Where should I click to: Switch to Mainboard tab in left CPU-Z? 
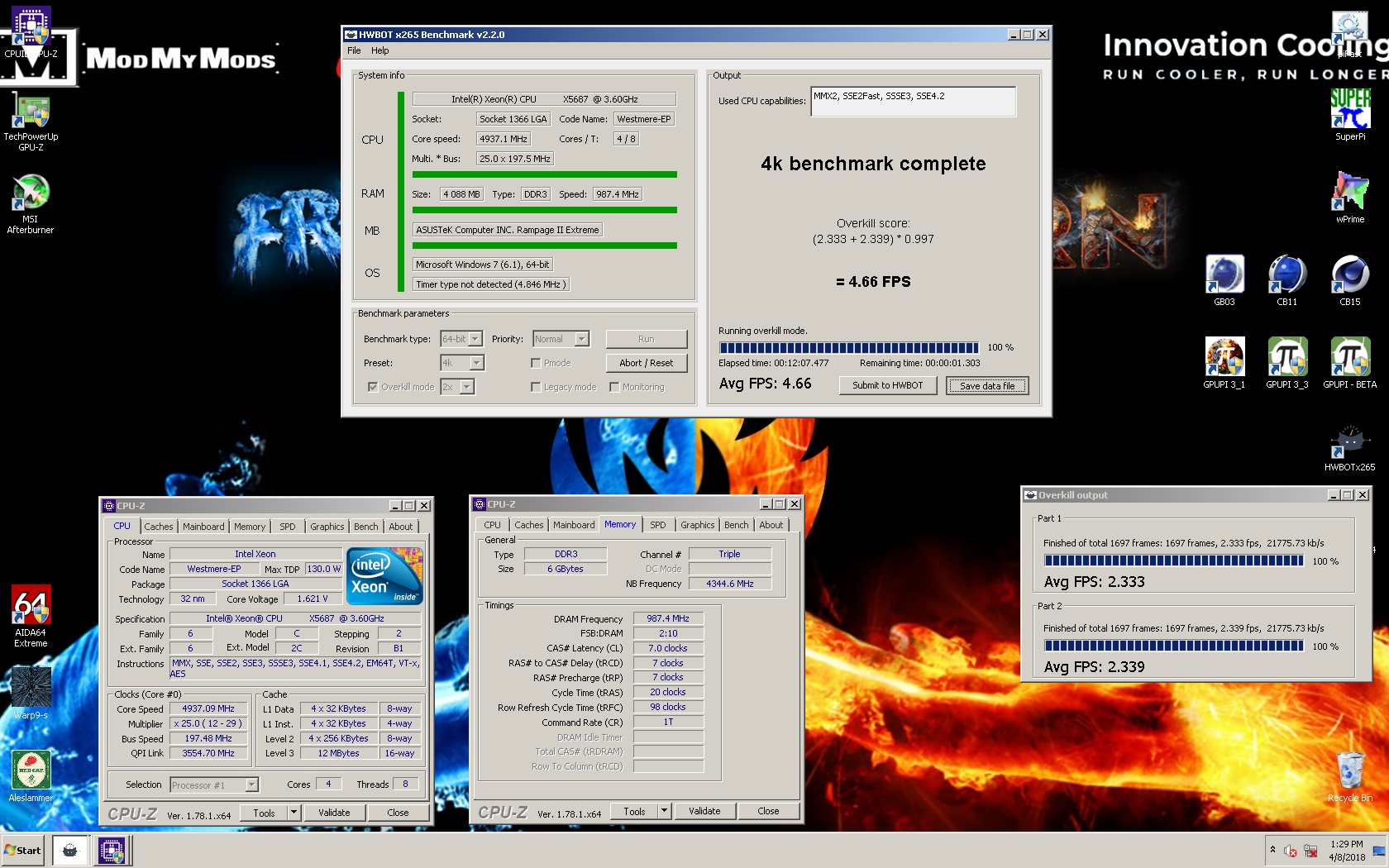[203, 527]
